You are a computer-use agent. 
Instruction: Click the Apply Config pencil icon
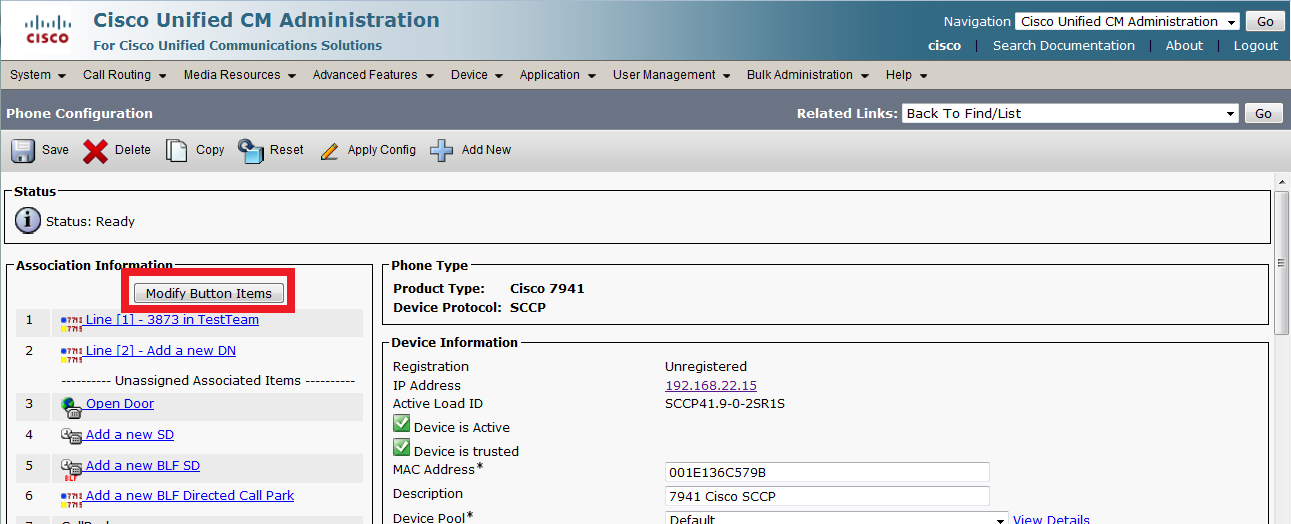tap(329, 151)
